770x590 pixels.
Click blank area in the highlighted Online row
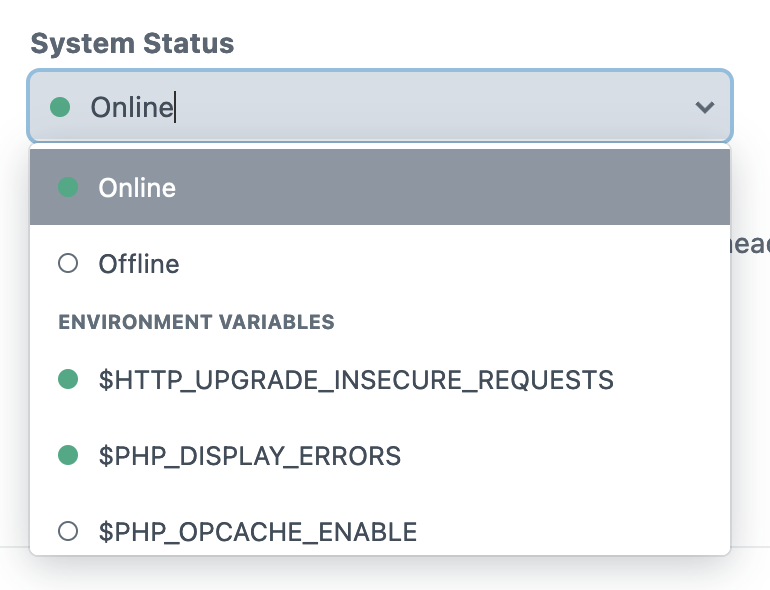442,187
